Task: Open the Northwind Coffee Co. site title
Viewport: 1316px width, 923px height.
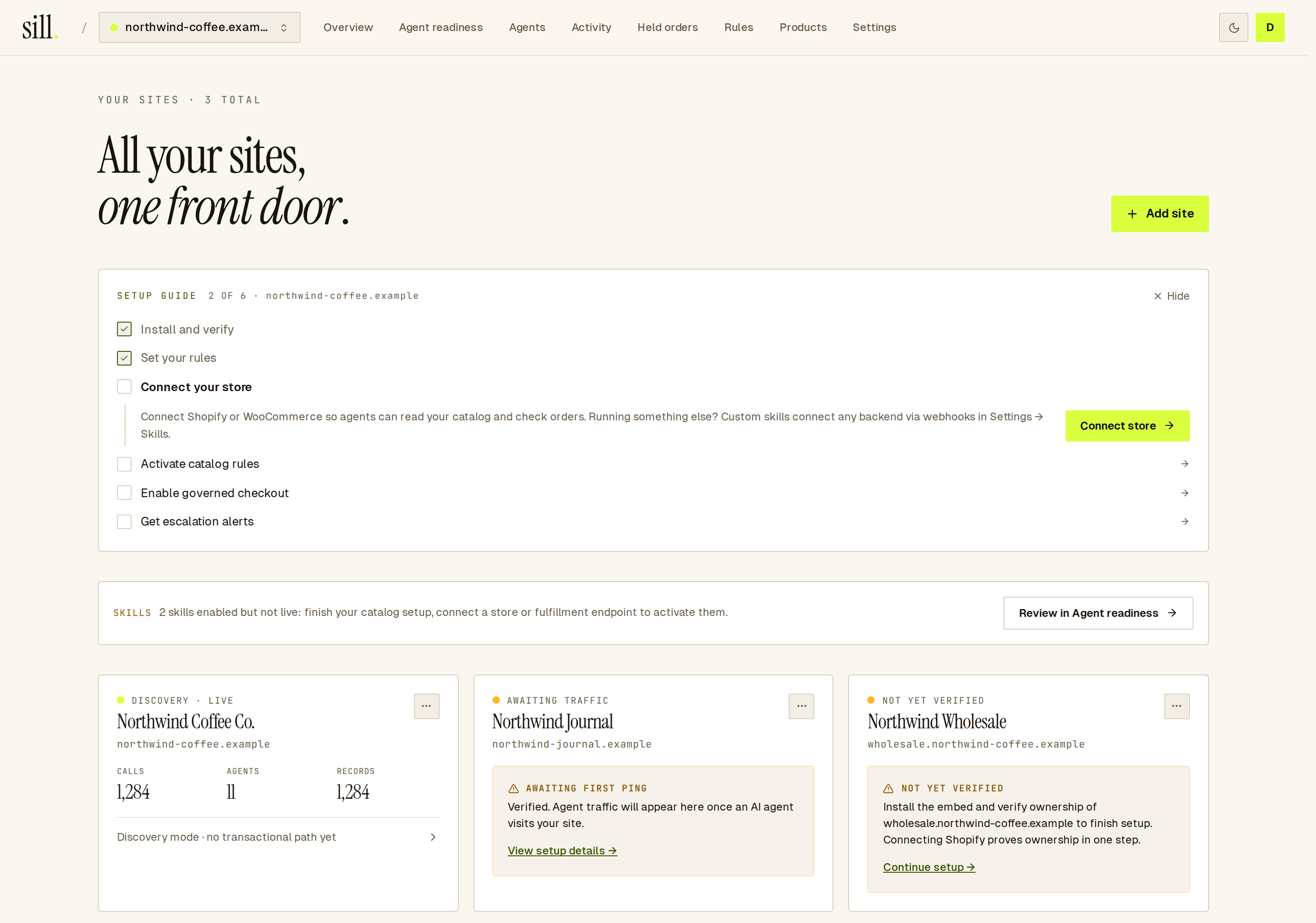Action: (186, 722)
